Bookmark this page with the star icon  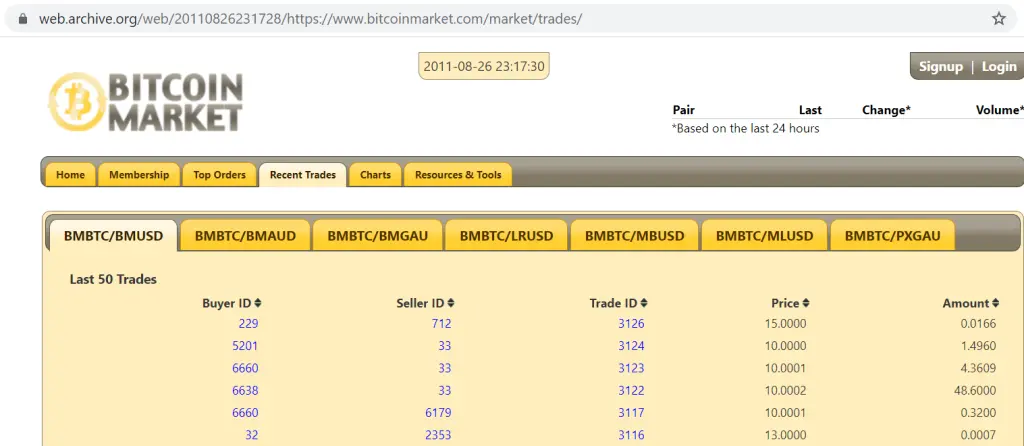click(998, 19)
